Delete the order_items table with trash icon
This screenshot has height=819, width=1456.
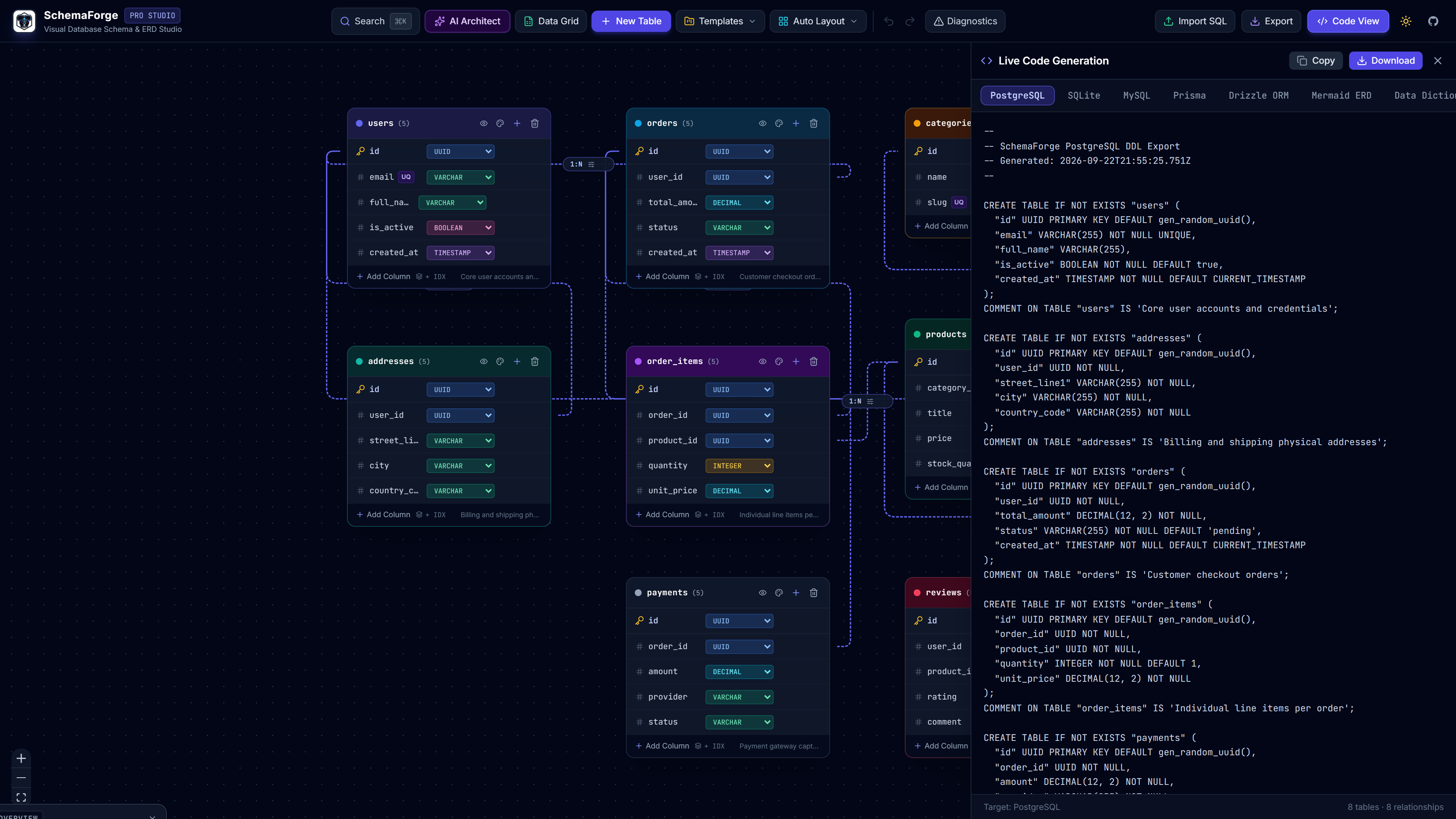813,361
